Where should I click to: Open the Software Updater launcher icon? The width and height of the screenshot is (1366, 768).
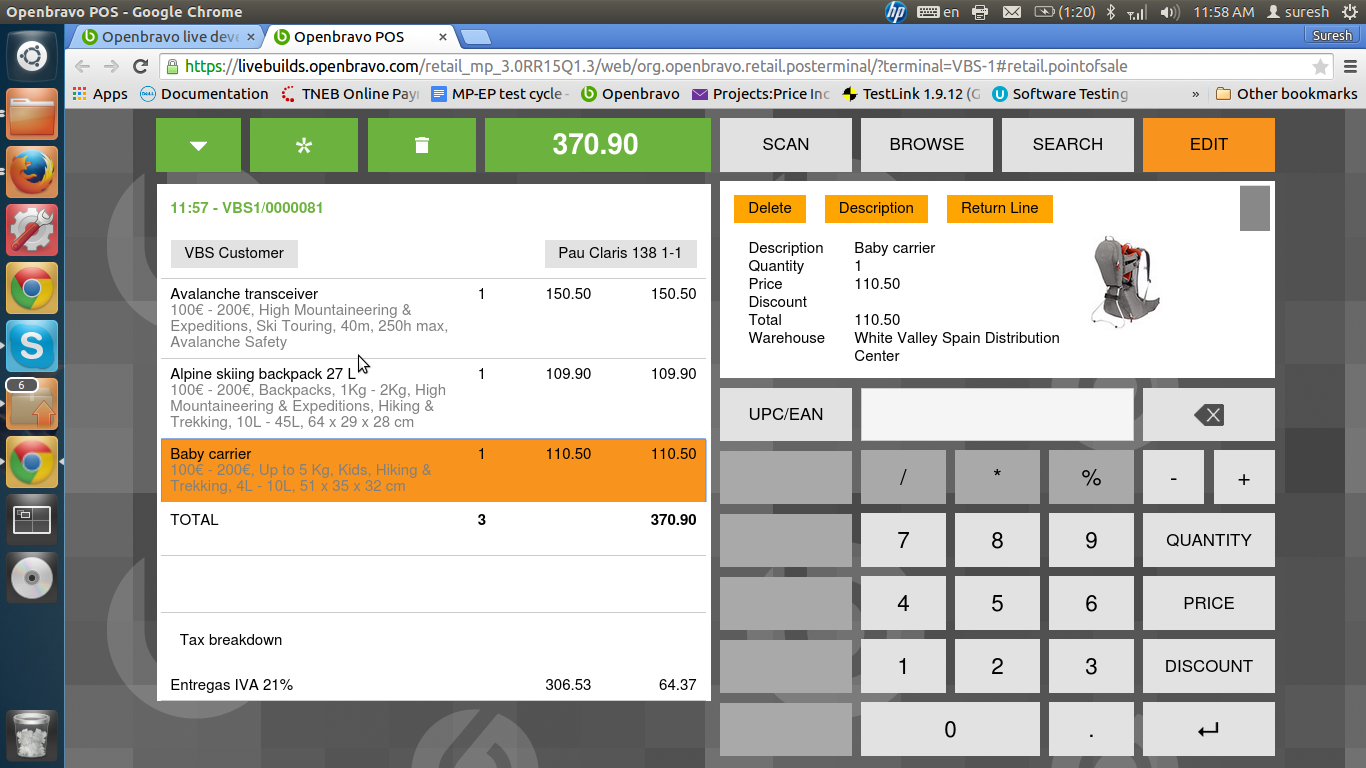32,404
